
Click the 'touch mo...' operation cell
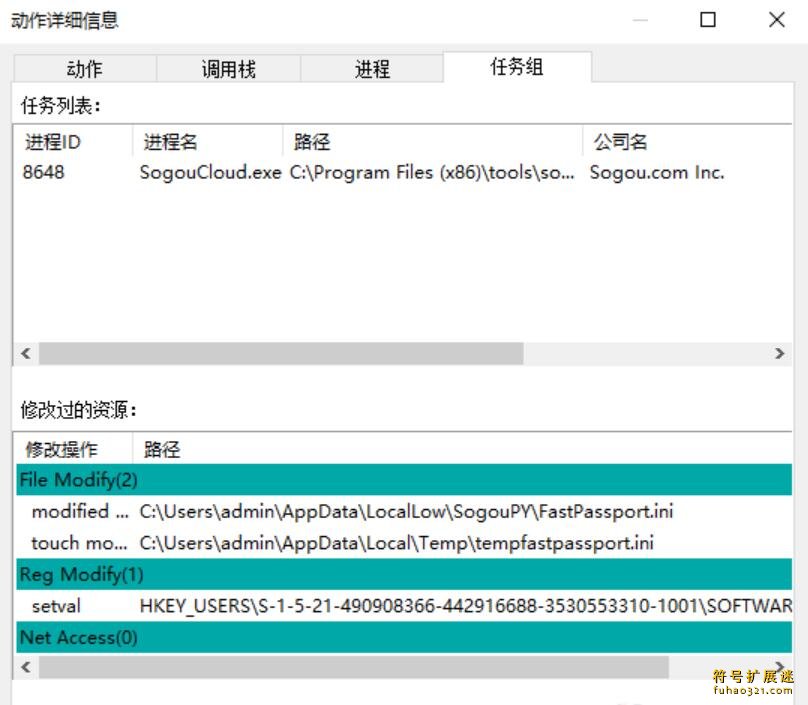(x=79, y=543)
